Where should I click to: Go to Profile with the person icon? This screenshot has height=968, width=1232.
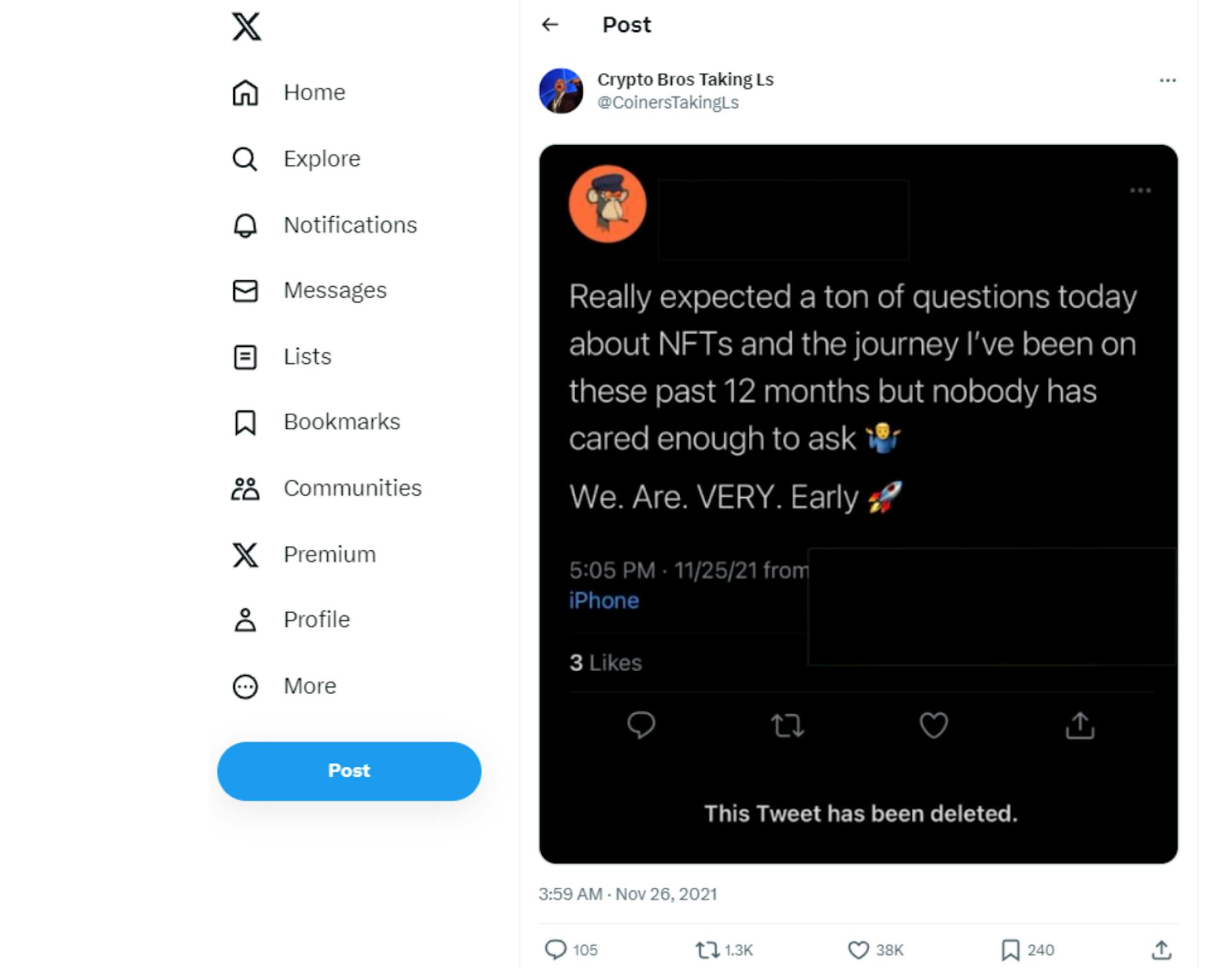coord(246,620)
